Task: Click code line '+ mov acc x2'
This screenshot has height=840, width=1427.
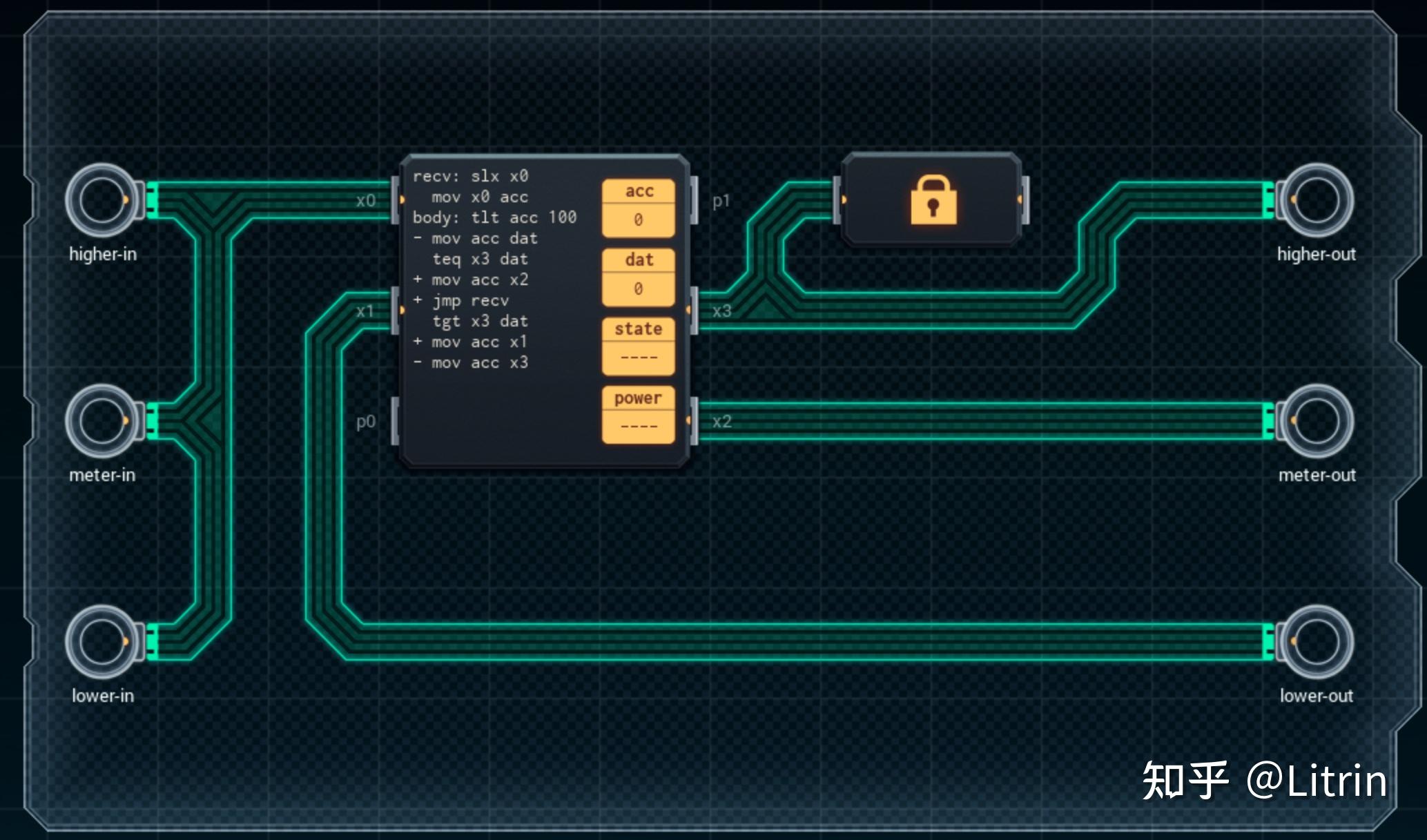Action: coord(470,280)
